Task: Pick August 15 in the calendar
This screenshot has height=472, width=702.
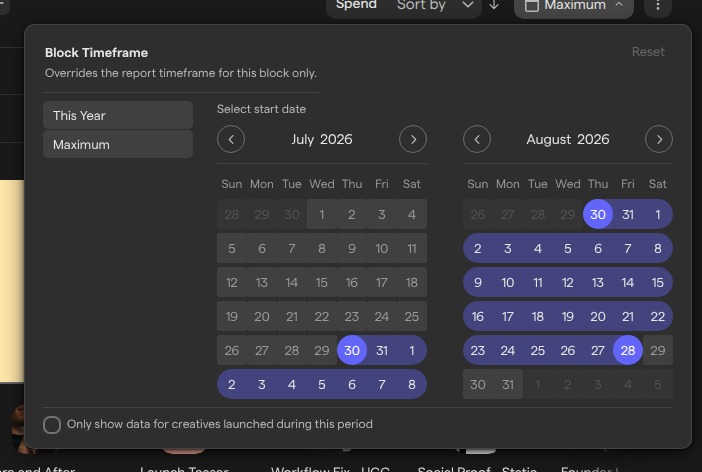Action: [x=658, y=283]
